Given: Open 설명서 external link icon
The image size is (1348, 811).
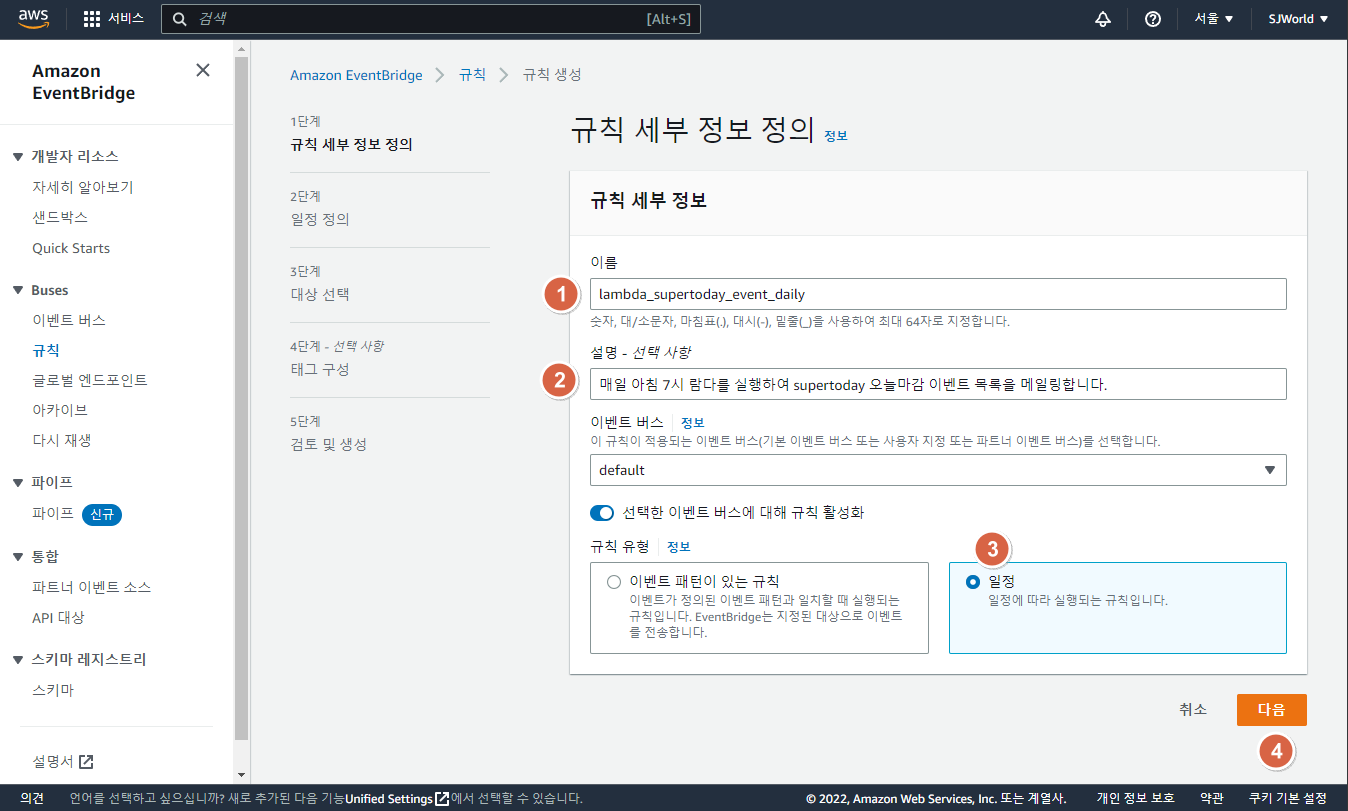Looking at the screenshot, I should pyautogui.click(x=86, y=762).
